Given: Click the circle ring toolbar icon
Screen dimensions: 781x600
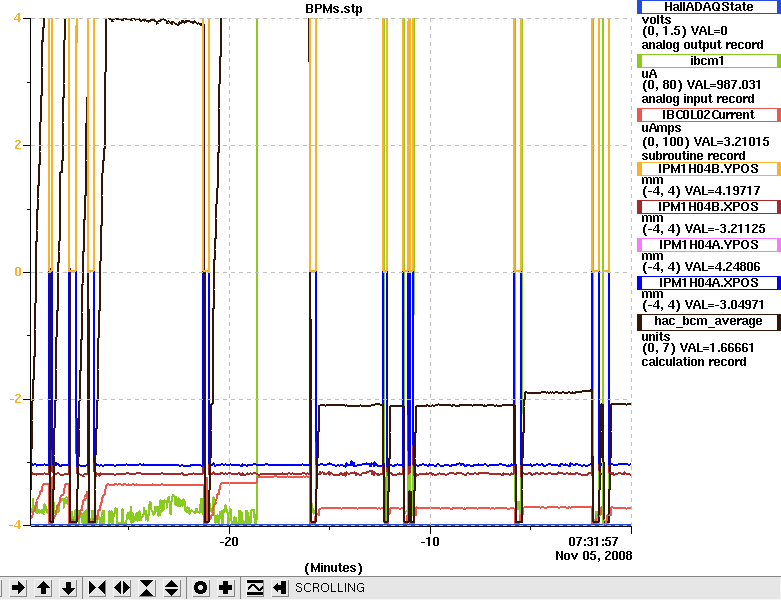Looking at the screenshot, I should [201, 588].
